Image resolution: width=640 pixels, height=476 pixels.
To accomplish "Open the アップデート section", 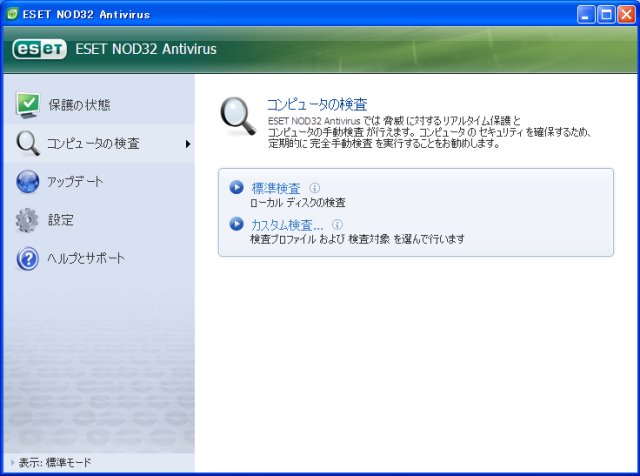I will 99,182.
